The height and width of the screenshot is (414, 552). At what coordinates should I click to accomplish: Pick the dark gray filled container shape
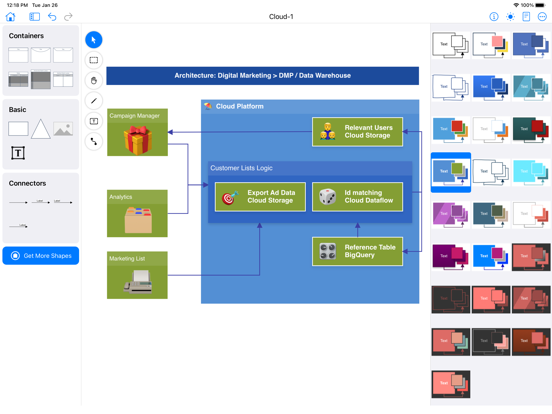(41, 79)
